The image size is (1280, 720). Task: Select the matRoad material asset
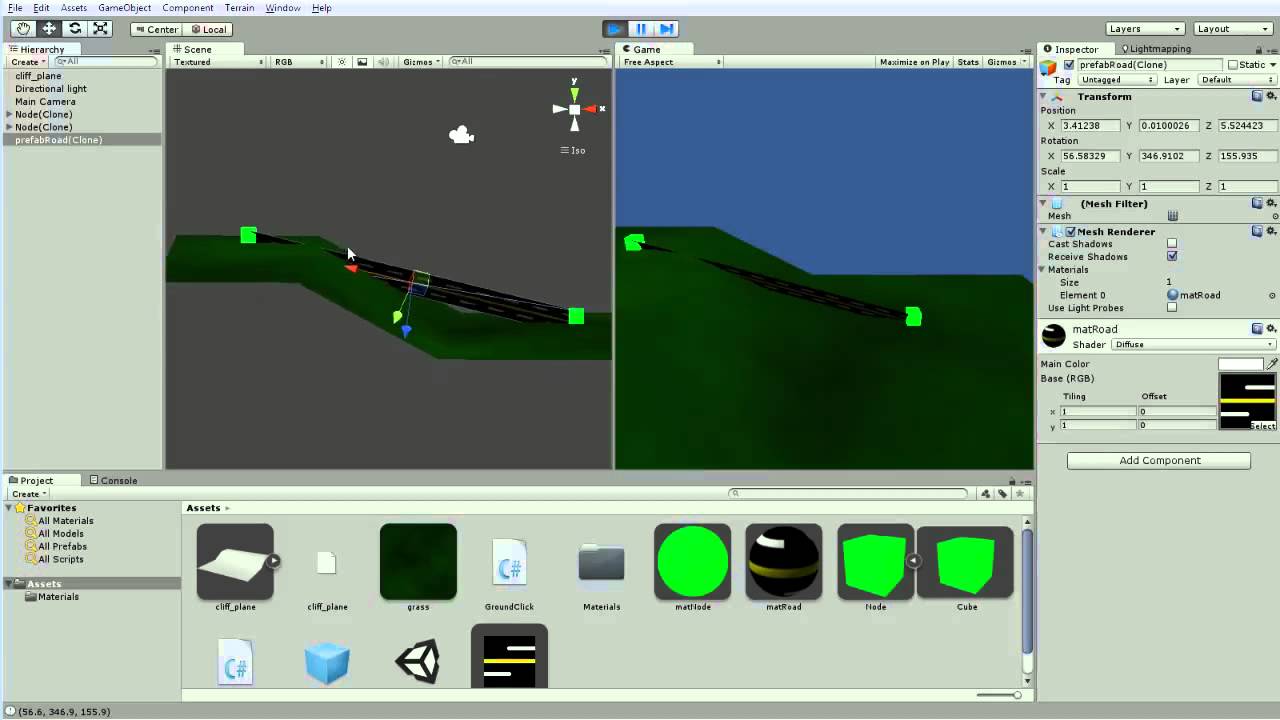[784, 567]
